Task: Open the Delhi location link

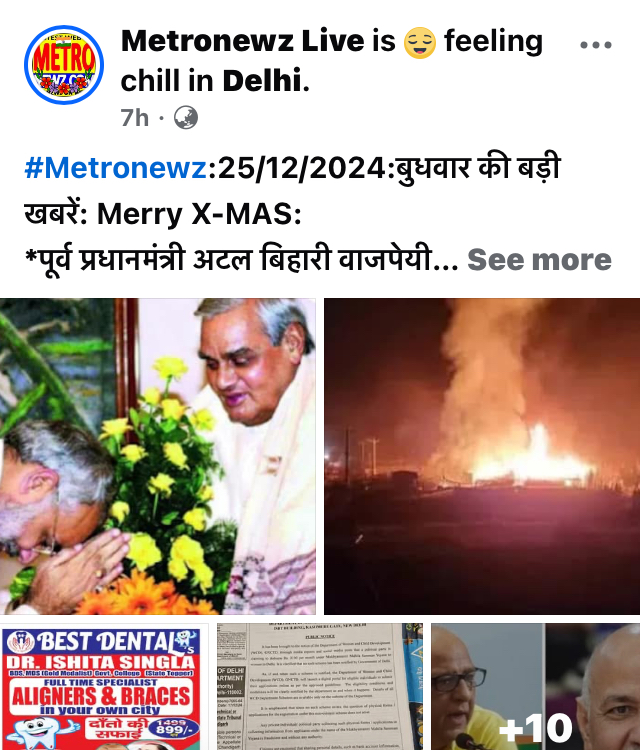Action: click(262, 80)
